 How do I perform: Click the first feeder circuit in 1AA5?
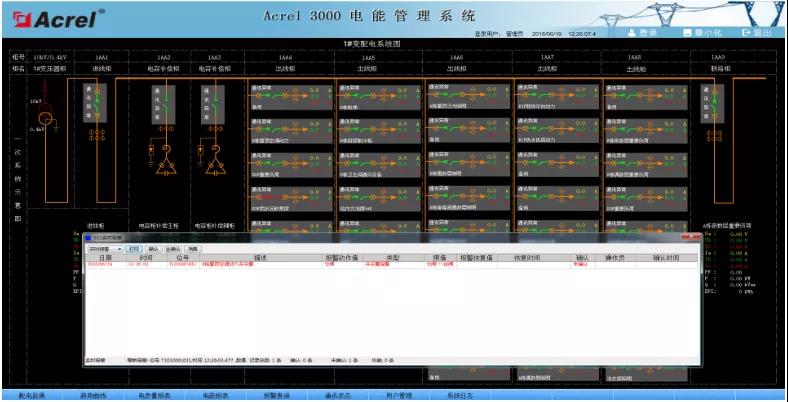pyautogui.click(x=379, y=97)
